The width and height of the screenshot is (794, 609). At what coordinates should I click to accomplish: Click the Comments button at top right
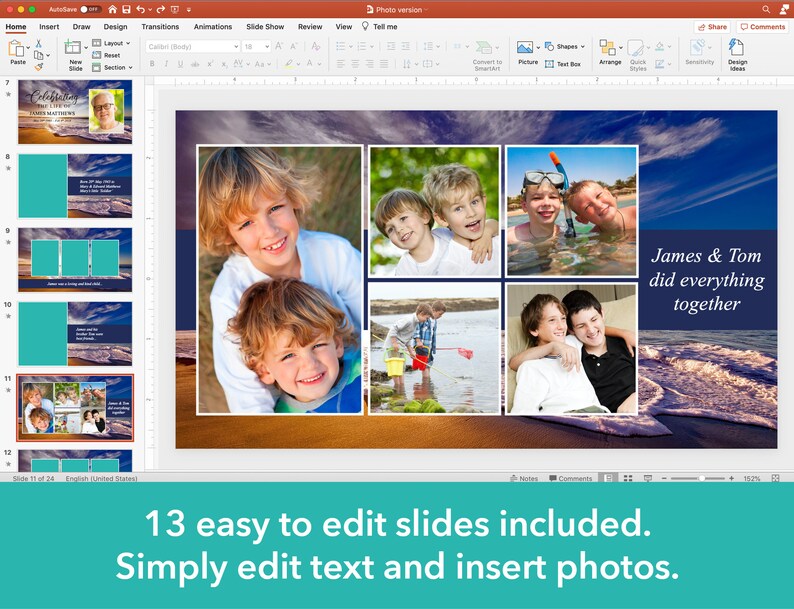coord(763,27)
